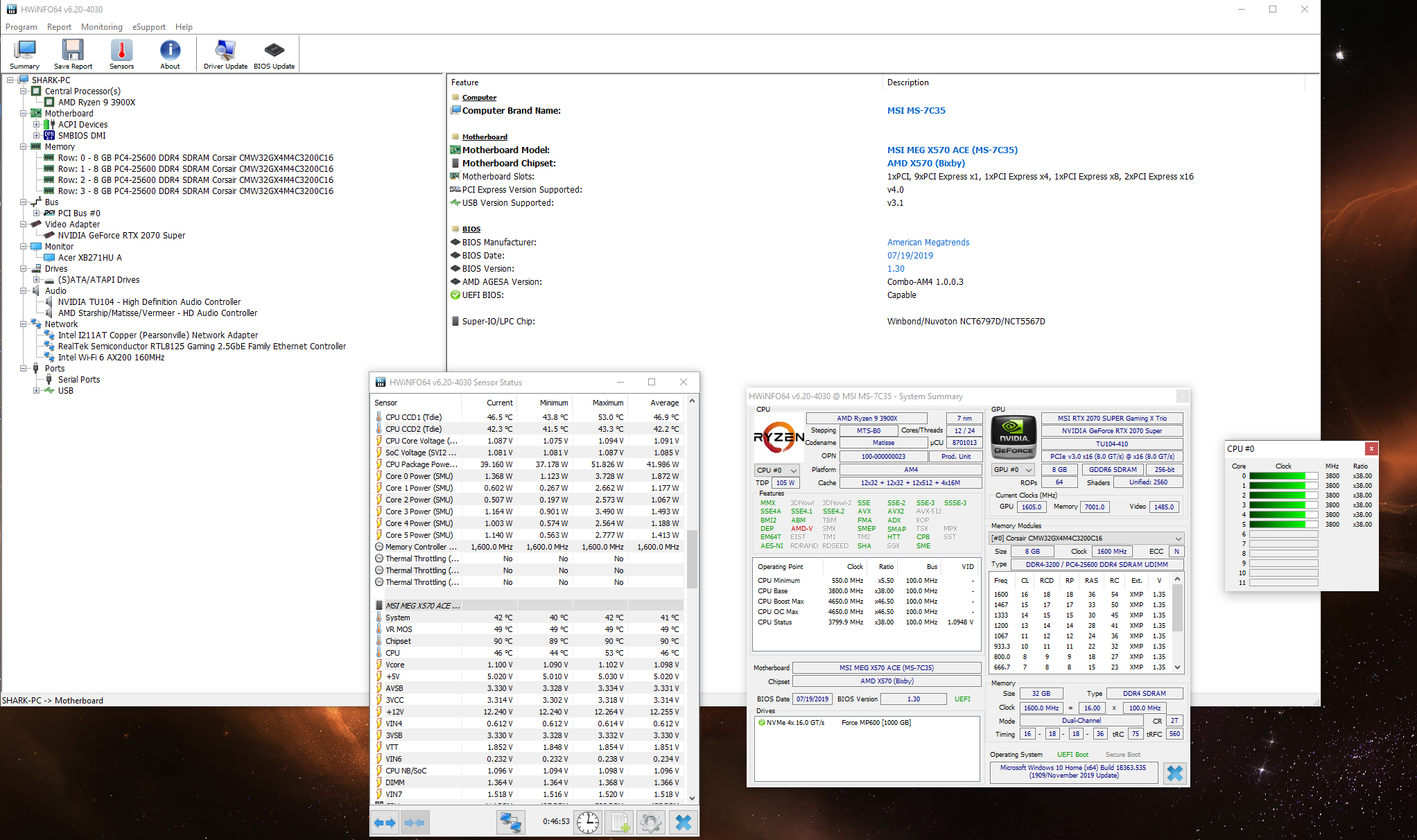Click the Summary toolbar icon

(x=24, y=54)
